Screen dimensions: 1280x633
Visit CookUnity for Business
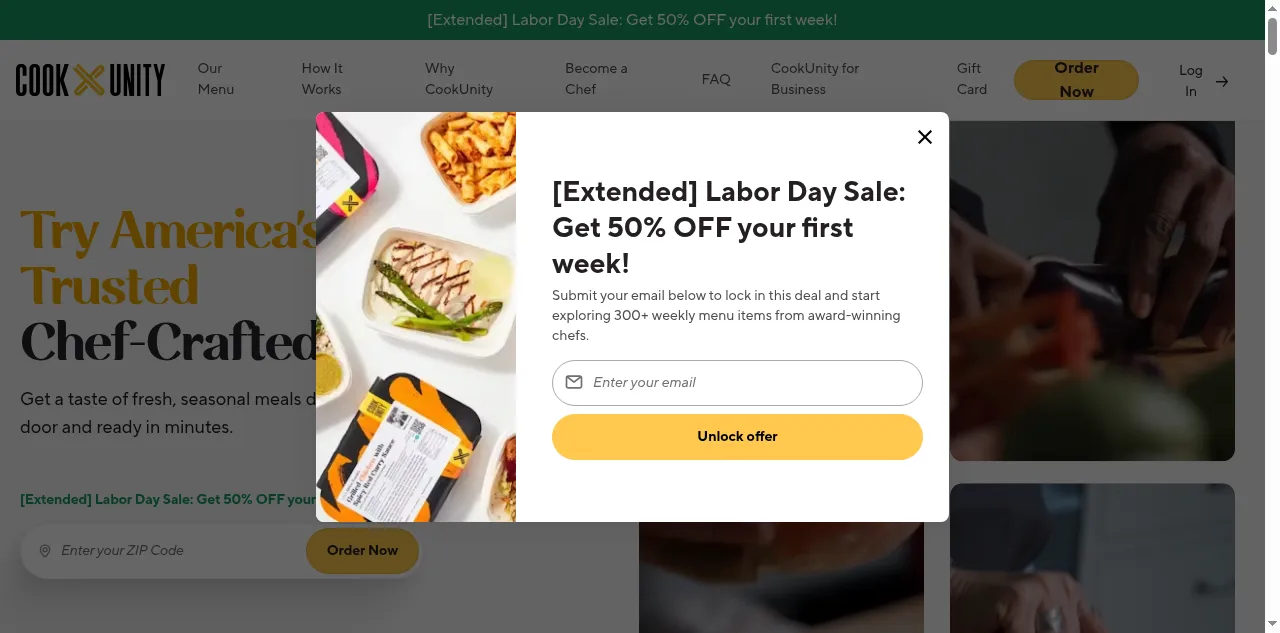(x=815, y=79)
